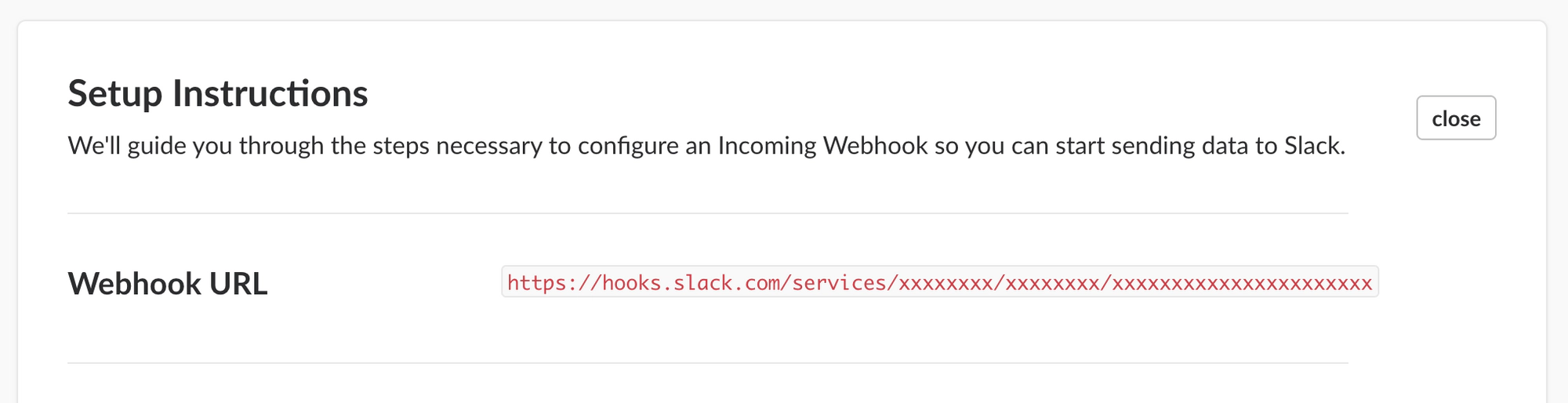Click the second x-masked URL token
The width and height of the screenshot is (1568, 403).
click(x=1052, y=283)
